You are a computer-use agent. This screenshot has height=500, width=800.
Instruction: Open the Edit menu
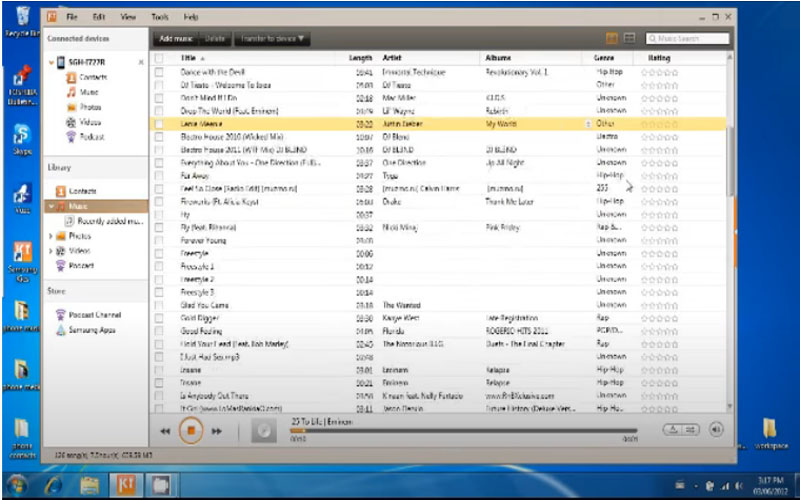(x=98, y=17)
